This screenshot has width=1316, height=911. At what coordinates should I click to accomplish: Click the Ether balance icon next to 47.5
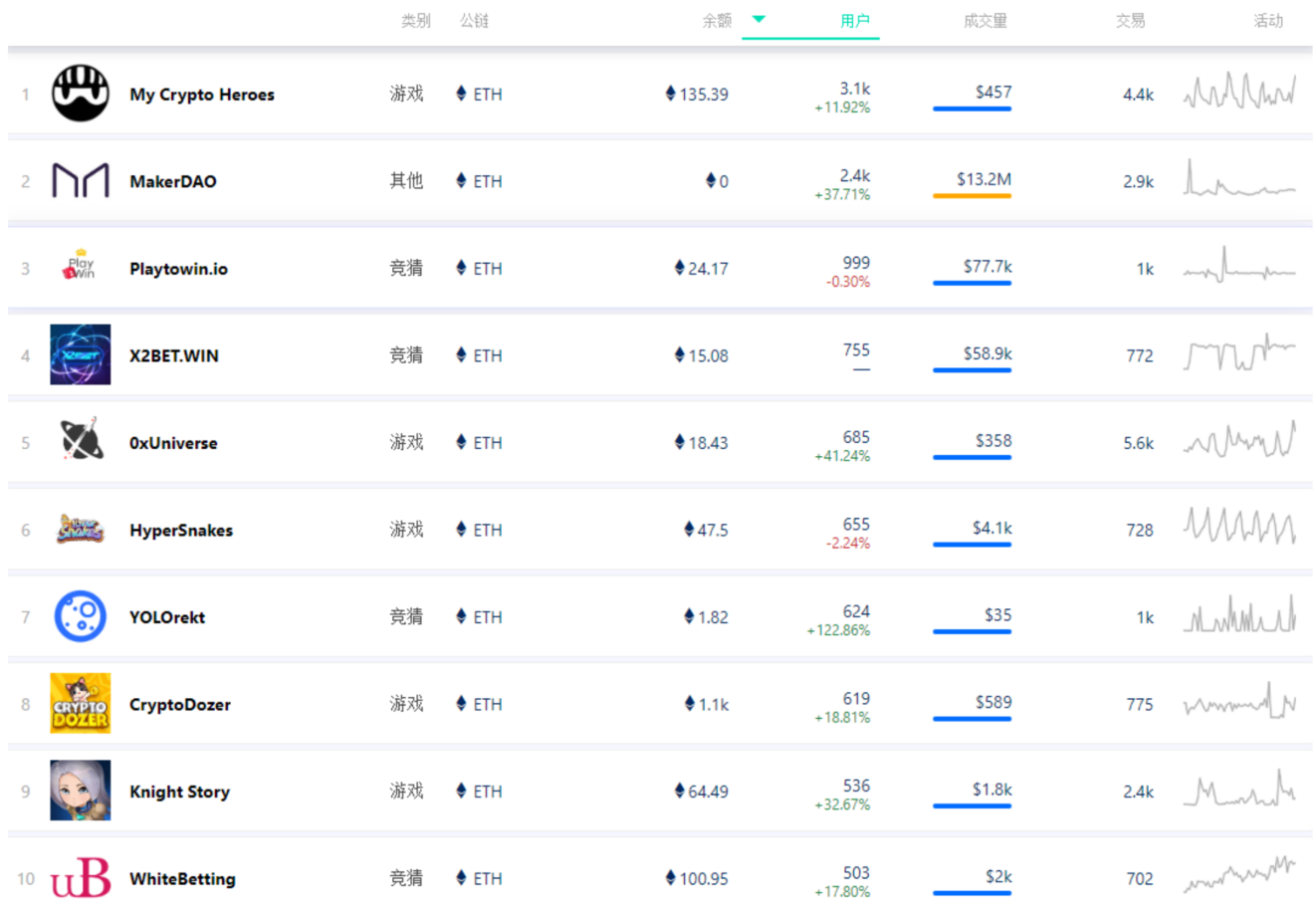[x=689, y=530]
